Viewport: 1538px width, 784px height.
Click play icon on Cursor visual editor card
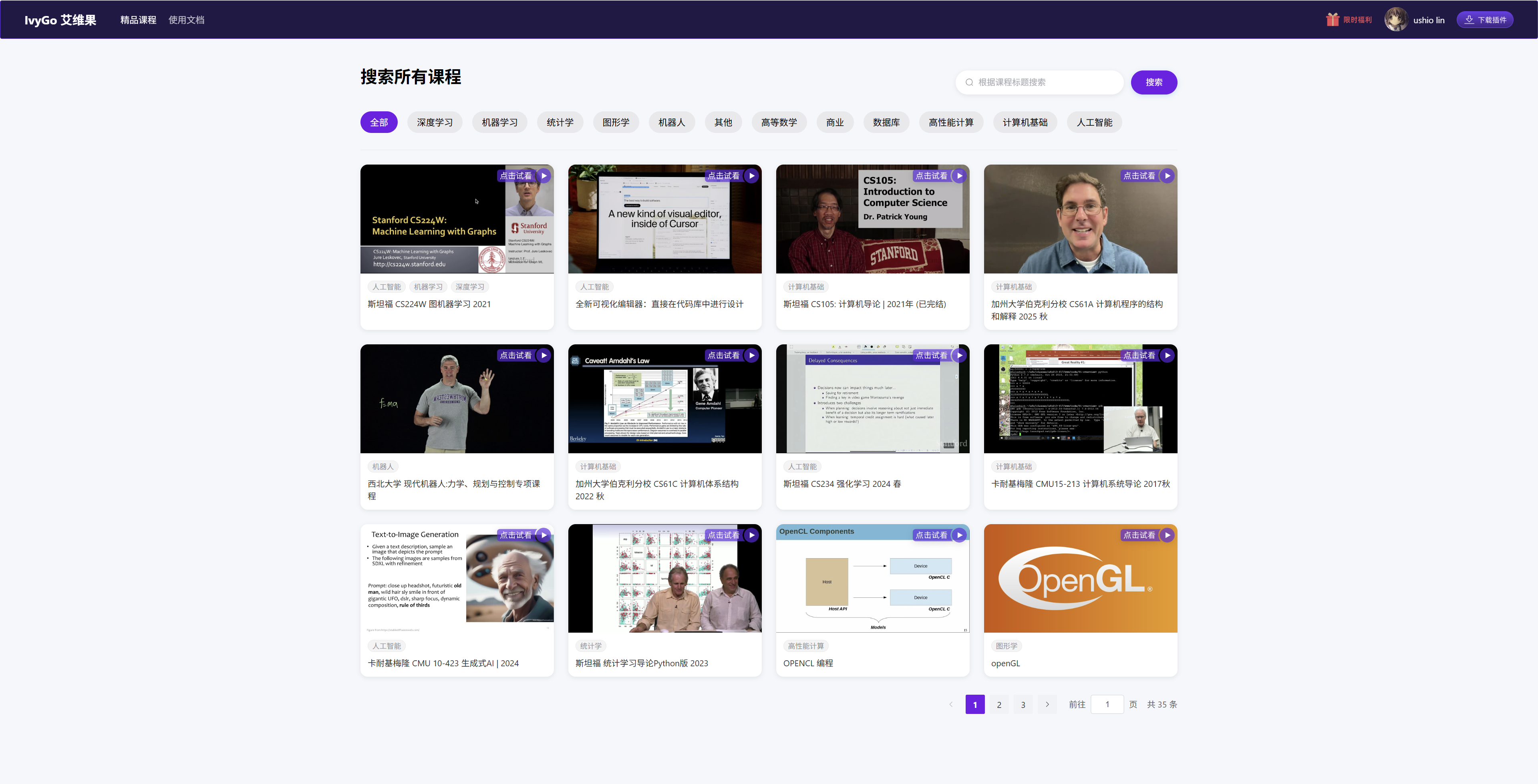click(x=751, y=176)
